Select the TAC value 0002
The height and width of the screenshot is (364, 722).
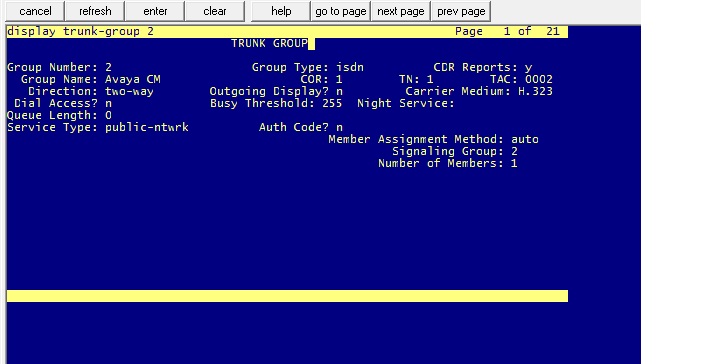coord(539,79)
